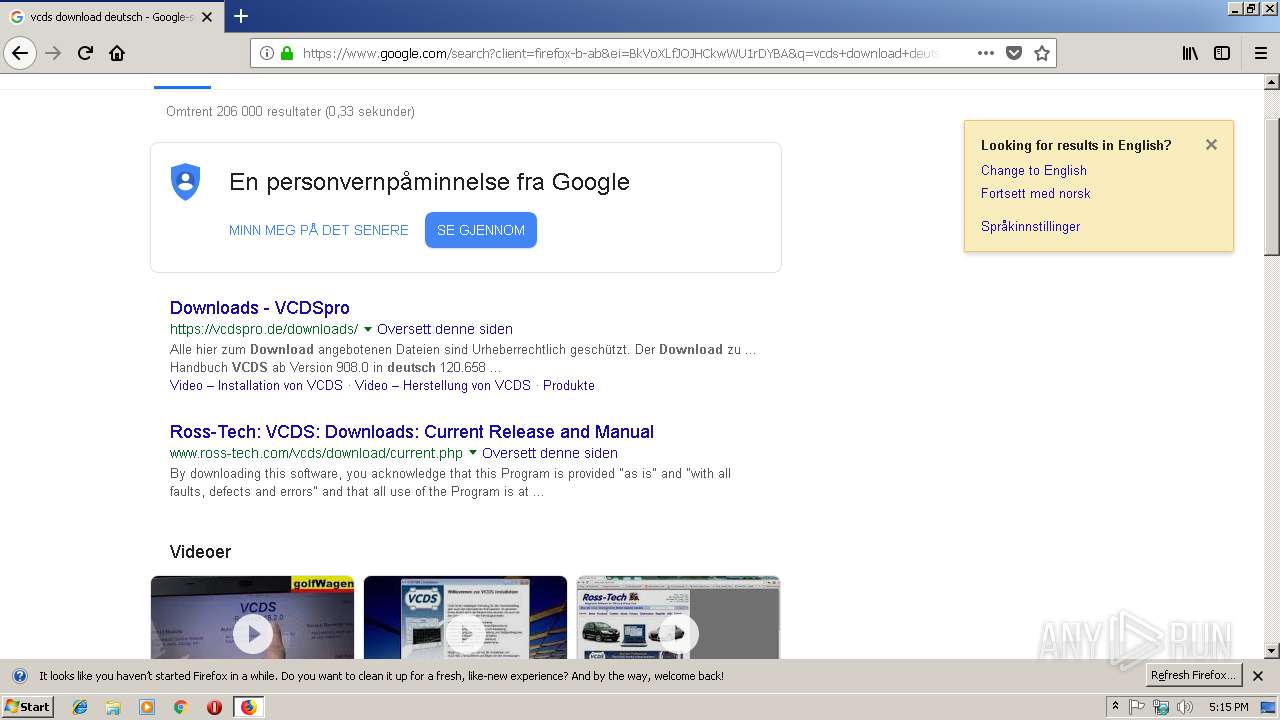Click the green secure connection padlock
1280x720 pixels.
click(x=287, y=53)
